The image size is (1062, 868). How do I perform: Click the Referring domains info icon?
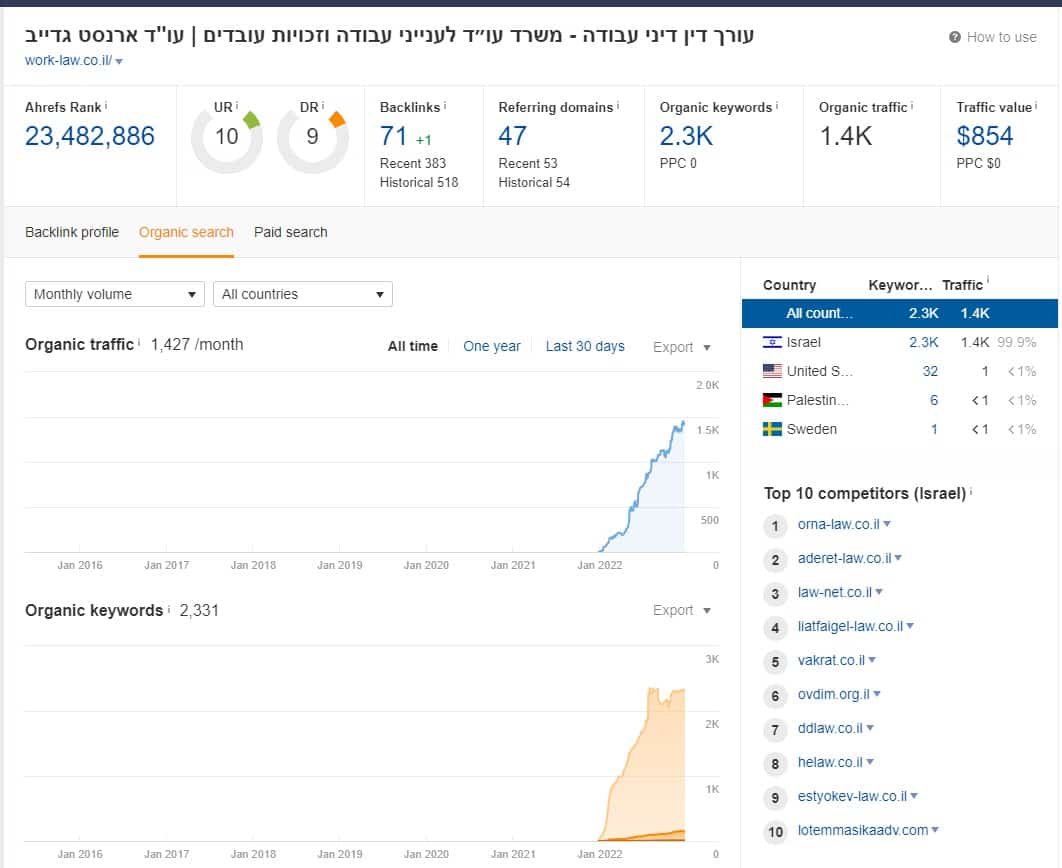coord(618,106)
